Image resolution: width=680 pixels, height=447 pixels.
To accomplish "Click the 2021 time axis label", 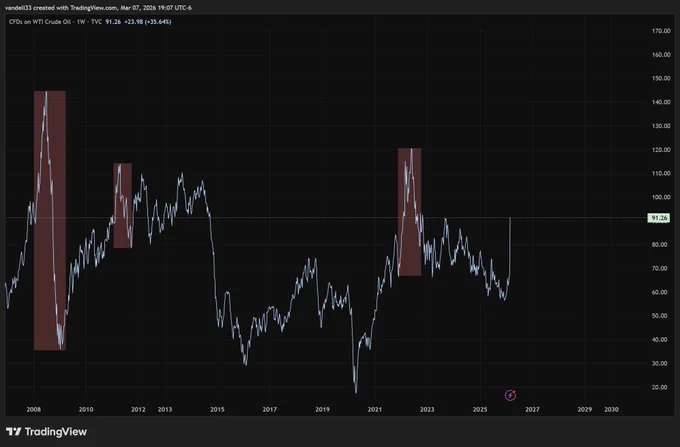I will tap(375, 409).
